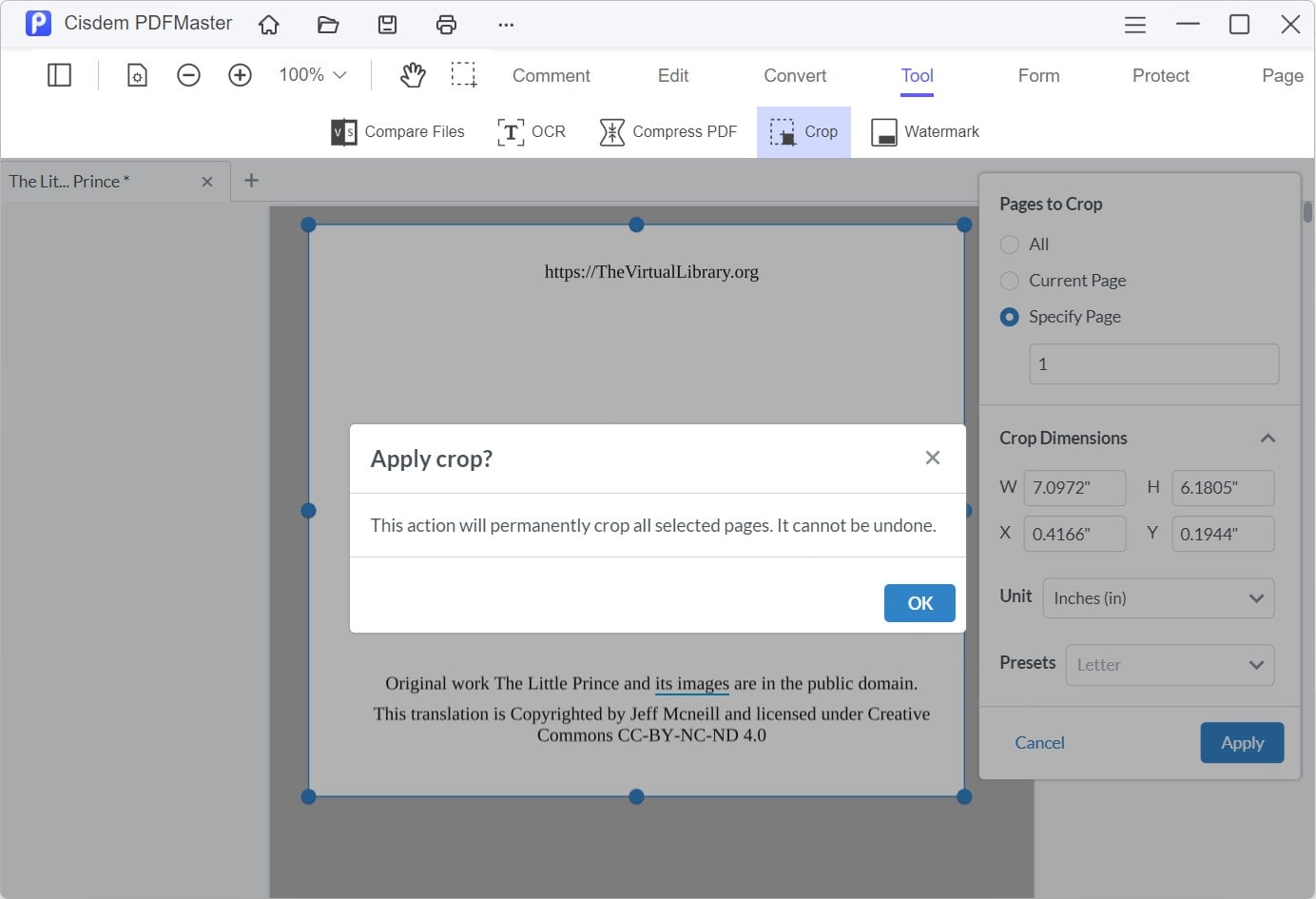Zoom out with the minus icon
The image size is (1316, 899).
click(188, 75)
